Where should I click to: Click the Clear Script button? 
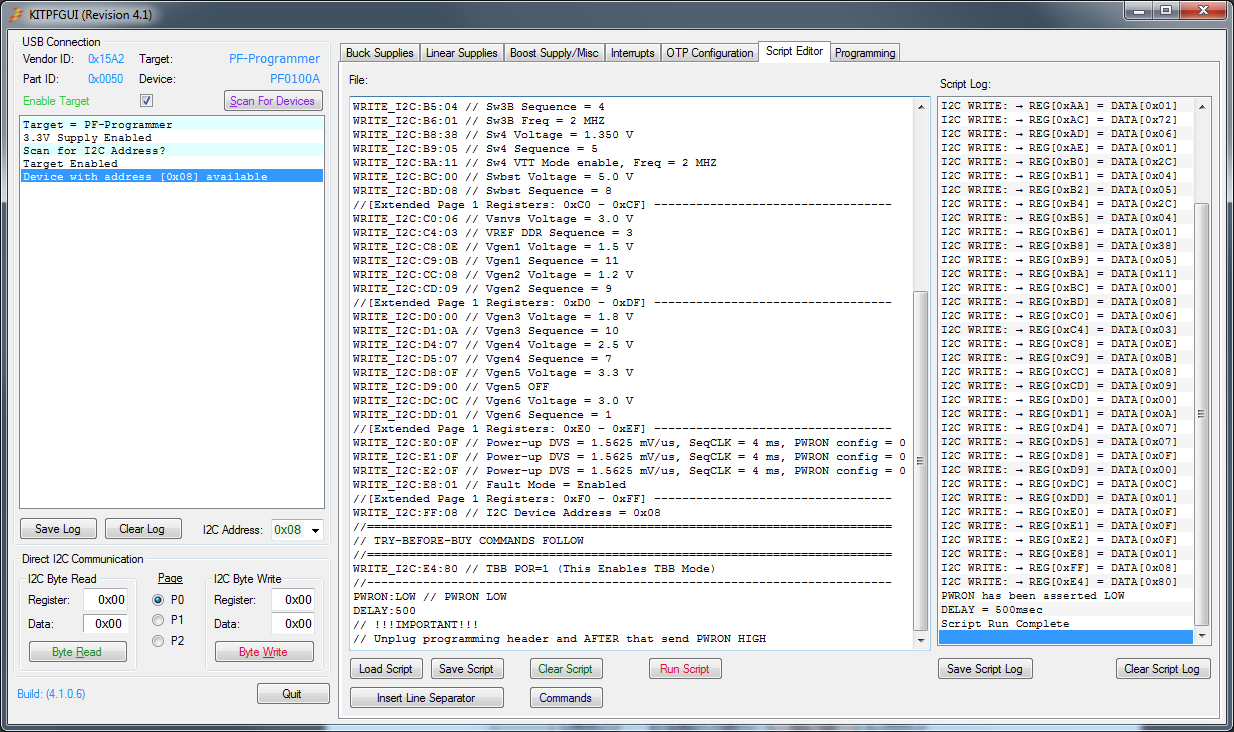point(565,669)
